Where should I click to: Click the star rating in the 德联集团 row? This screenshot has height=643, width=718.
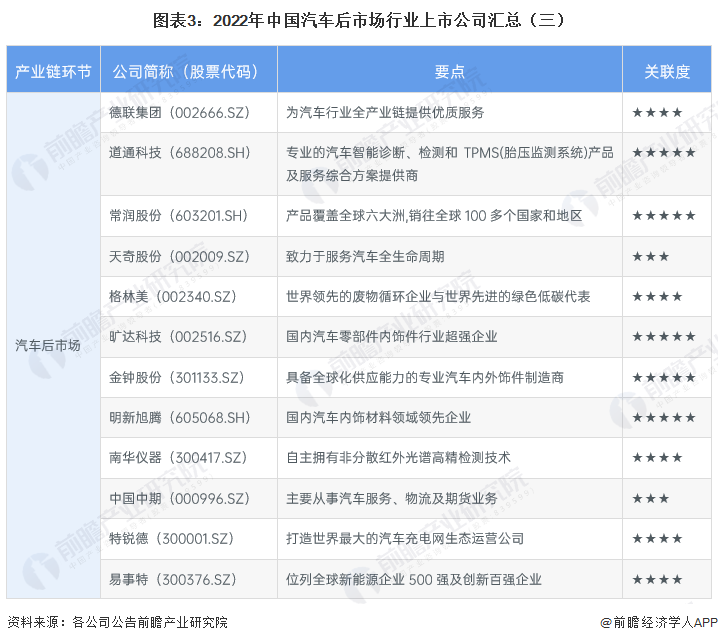pos(657,113)
